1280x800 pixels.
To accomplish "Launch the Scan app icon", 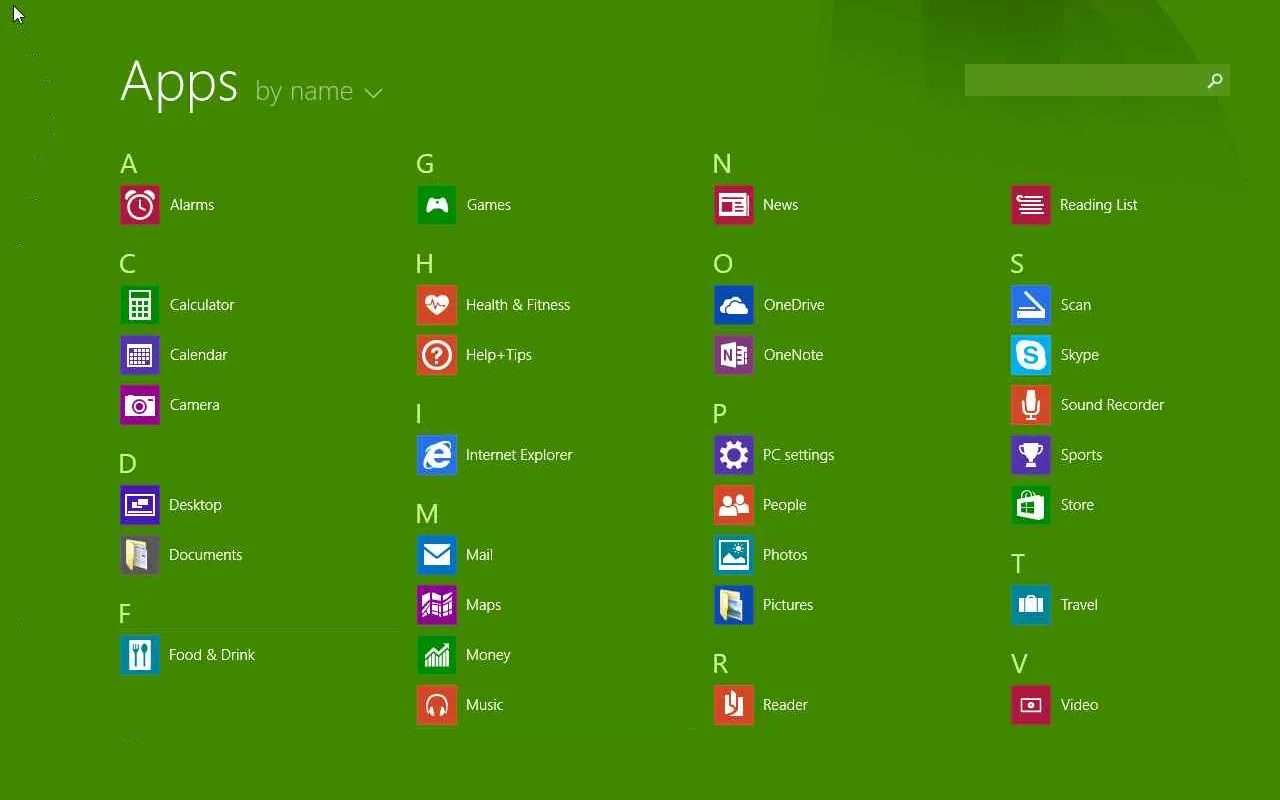I will pos(1031,305).
